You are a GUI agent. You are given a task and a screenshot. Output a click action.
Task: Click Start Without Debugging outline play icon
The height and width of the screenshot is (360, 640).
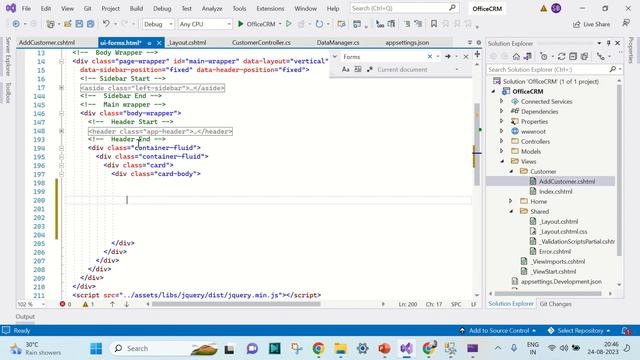tap(289, 24)
